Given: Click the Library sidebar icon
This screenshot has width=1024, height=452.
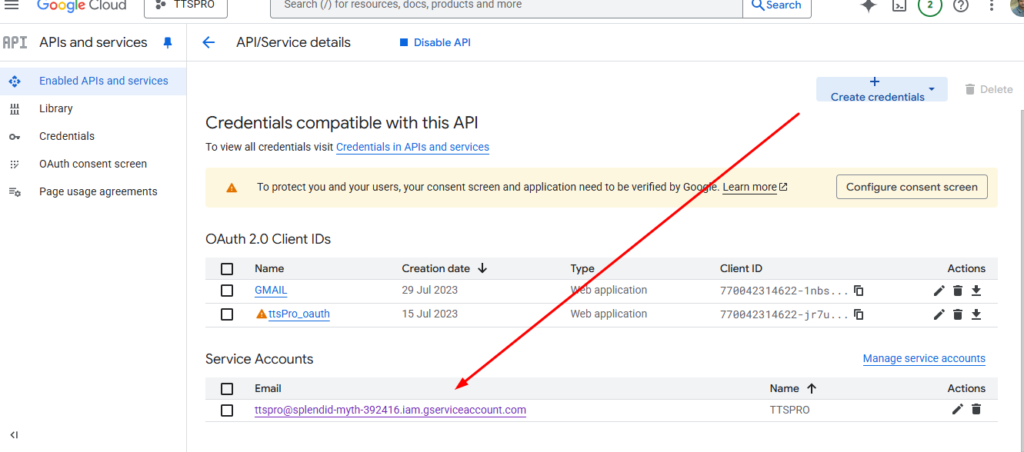Looking at the screenshot, I should point(14,109).
